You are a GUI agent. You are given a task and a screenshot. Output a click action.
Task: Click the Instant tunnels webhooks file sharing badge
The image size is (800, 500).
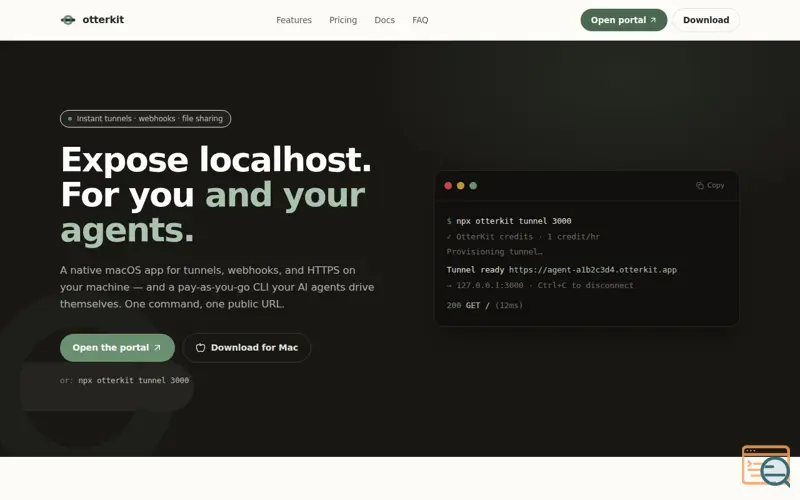click(x=145, y=118)
